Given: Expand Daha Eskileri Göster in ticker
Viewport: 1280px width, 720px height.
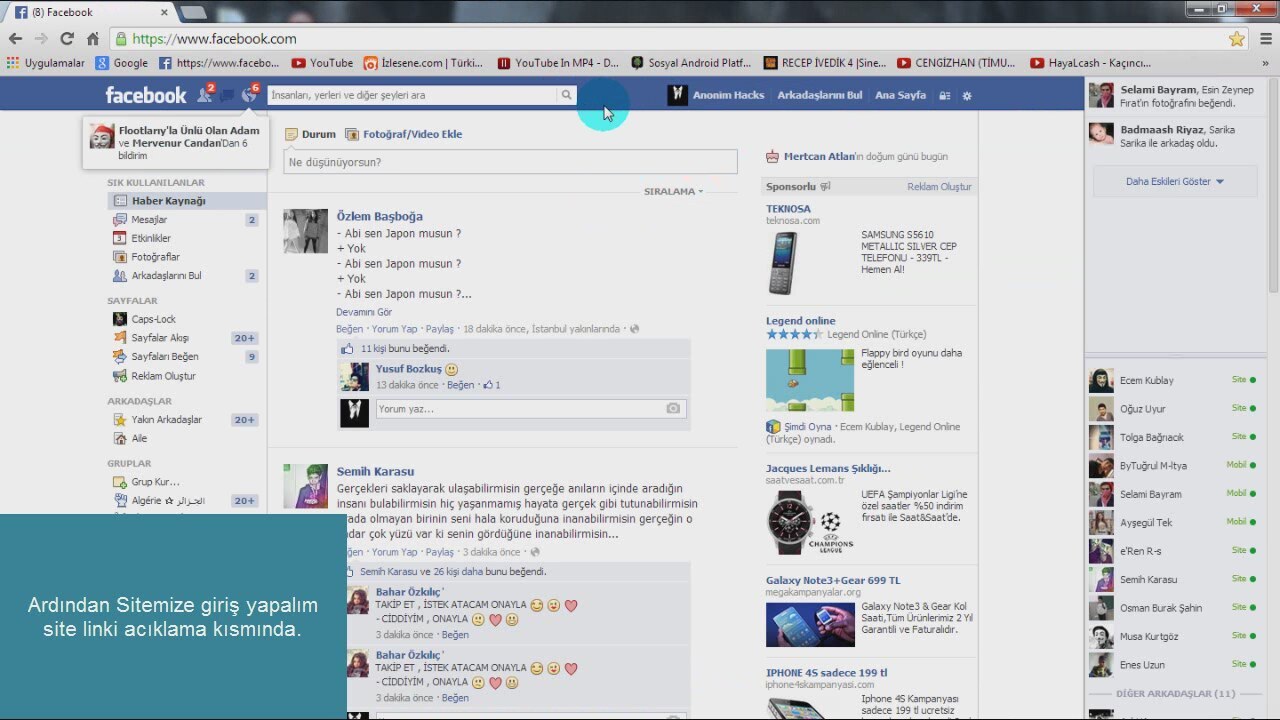Looking at the screenshot, I should pyautogui.click(x=1175, y=182).
